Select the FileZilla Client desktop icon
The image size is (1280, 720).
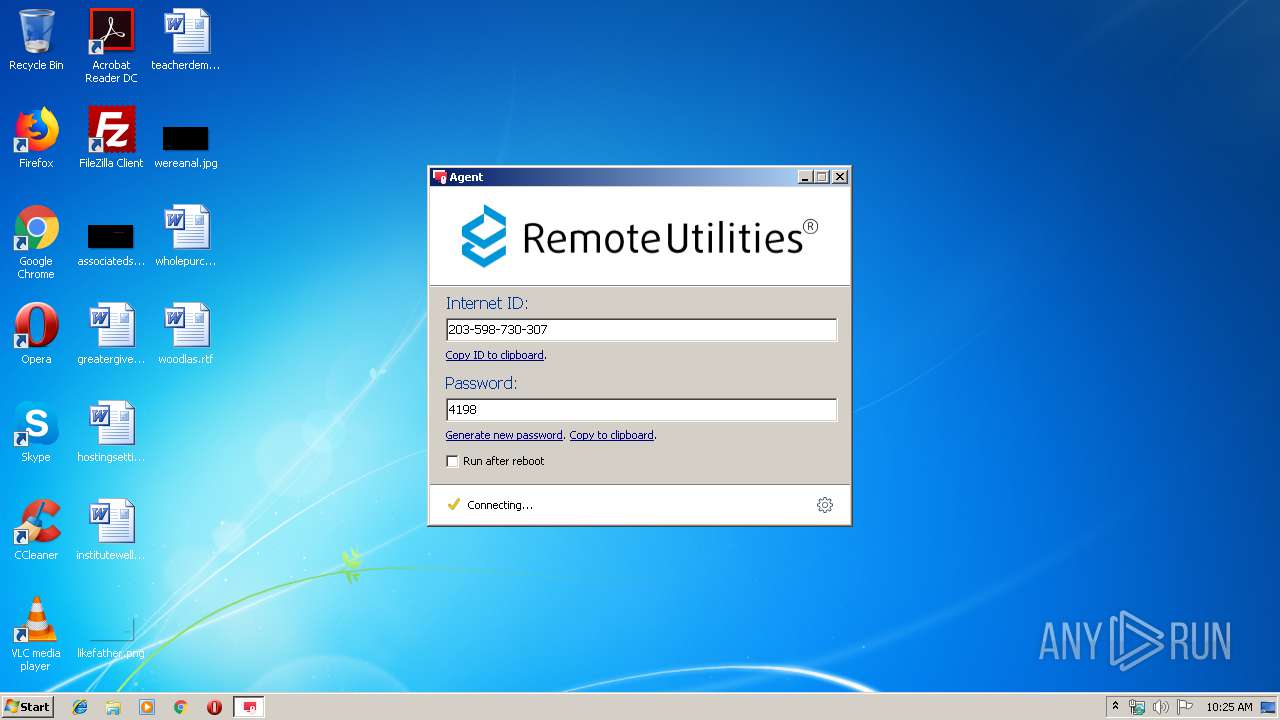111,138
